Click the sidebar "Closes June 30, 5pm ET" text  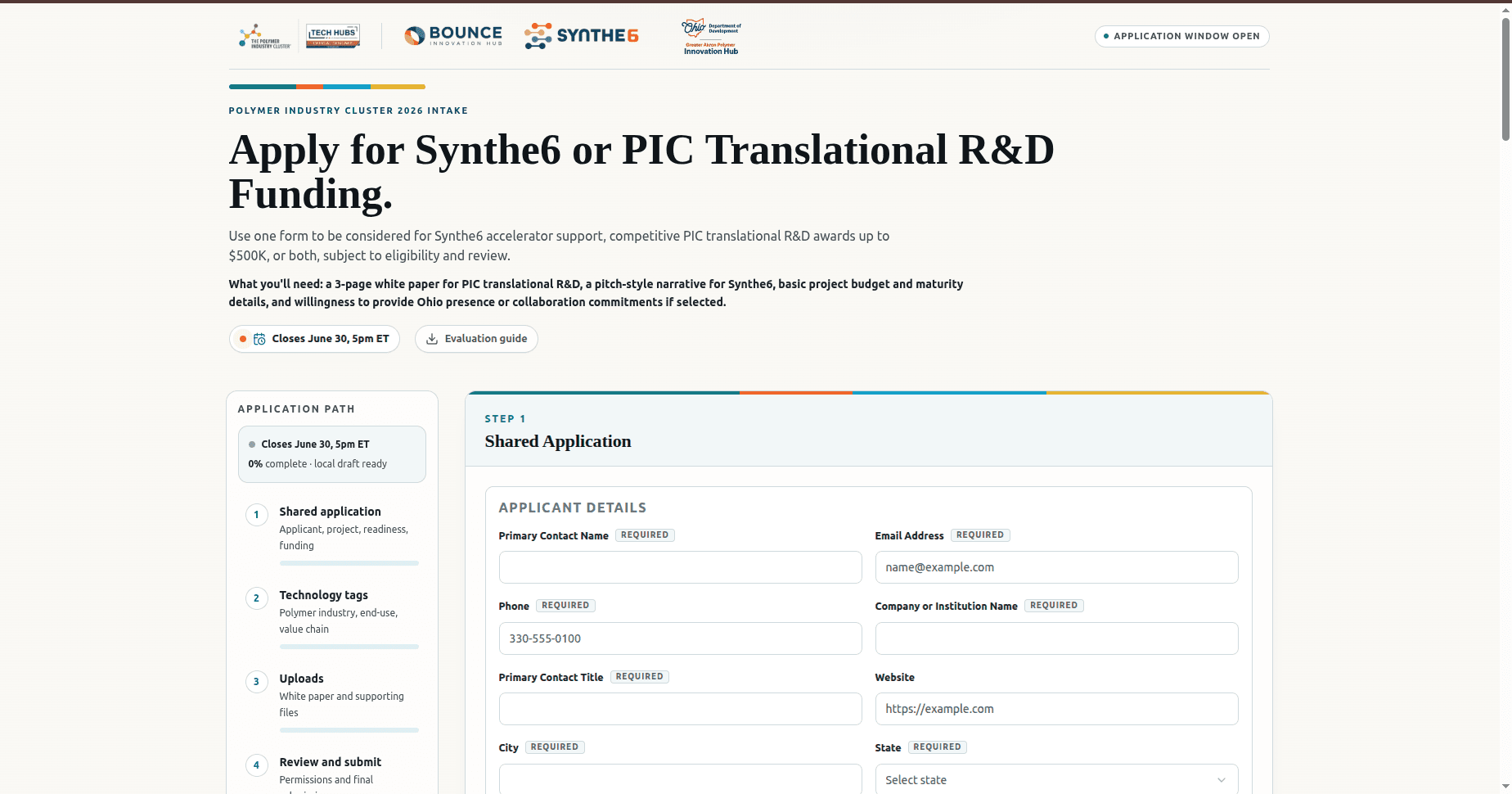(315, 444)
